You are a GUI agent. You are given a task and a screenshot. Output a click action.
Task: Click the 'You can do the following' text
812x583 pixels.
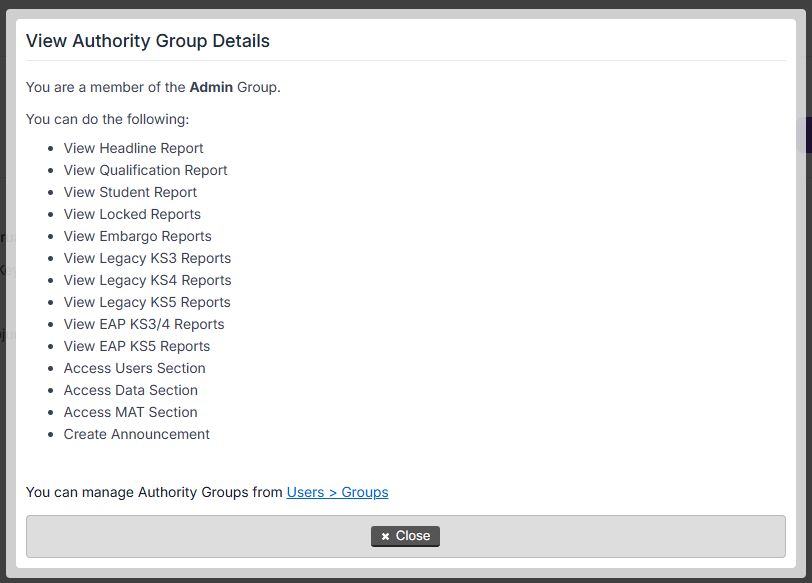[x=107, y=119]
